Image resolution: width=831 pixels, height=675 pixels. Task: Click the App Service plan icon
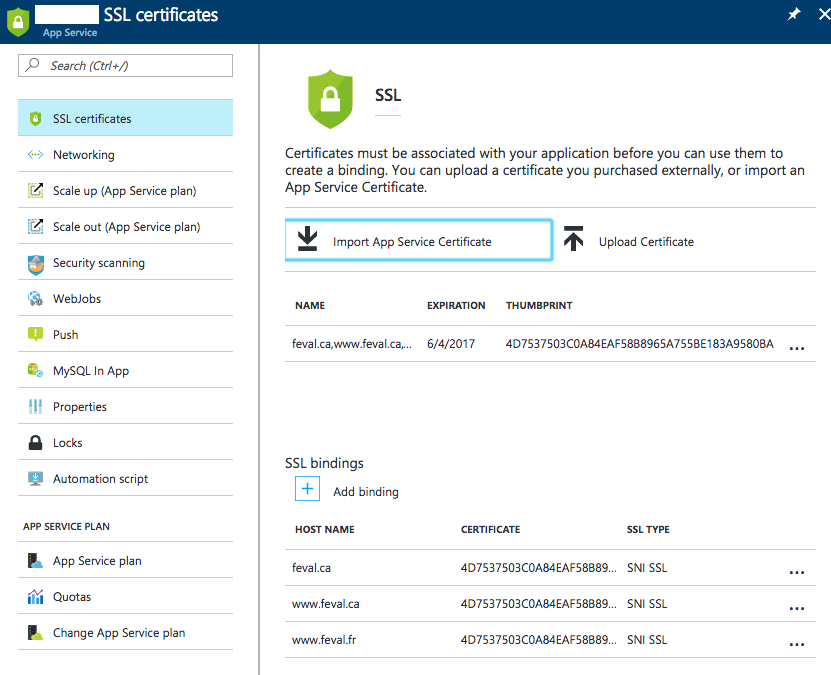36,561
